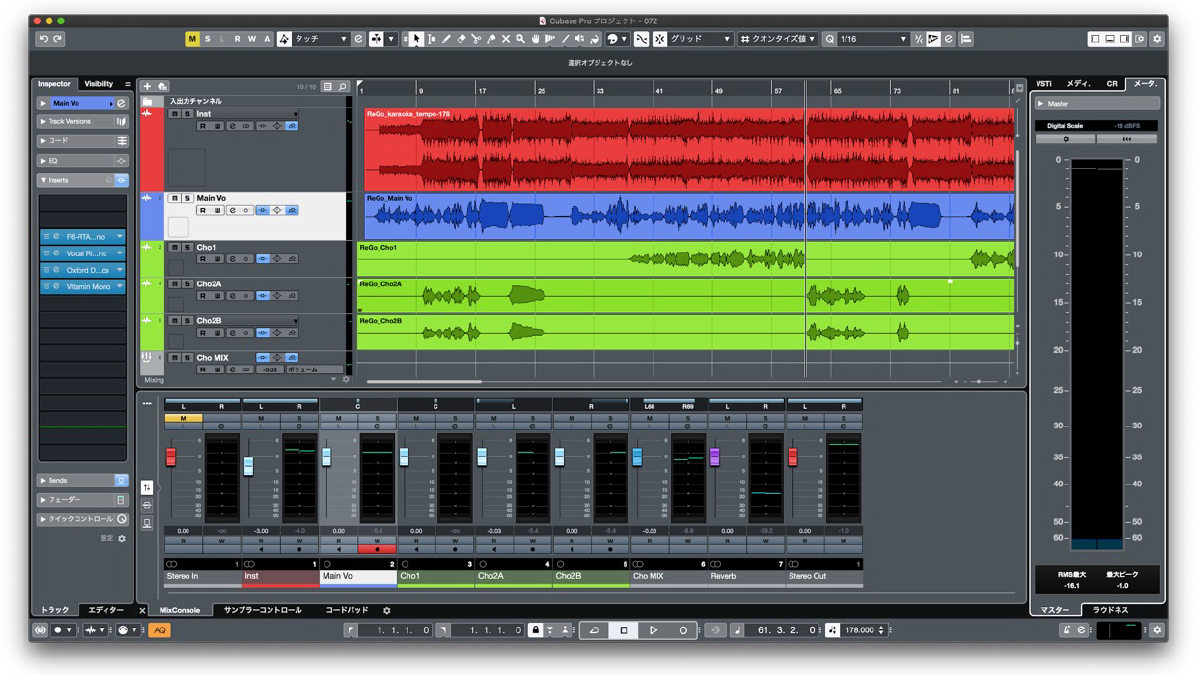Click the red Inst channel fader handle
The image size is (1200, 675).
click(249, 467)
